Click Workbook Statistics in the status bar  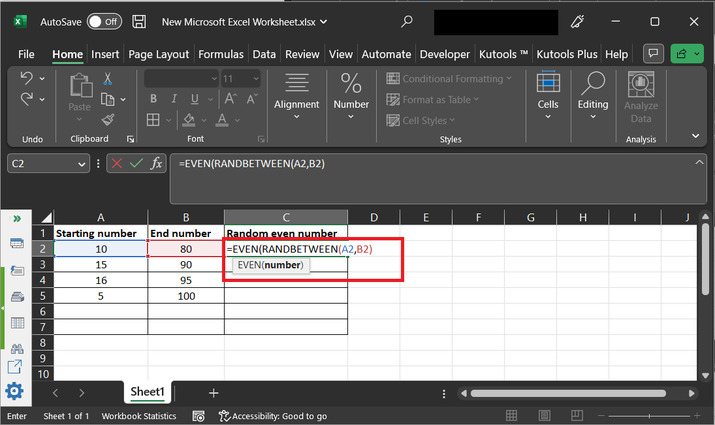pos(138,416)
